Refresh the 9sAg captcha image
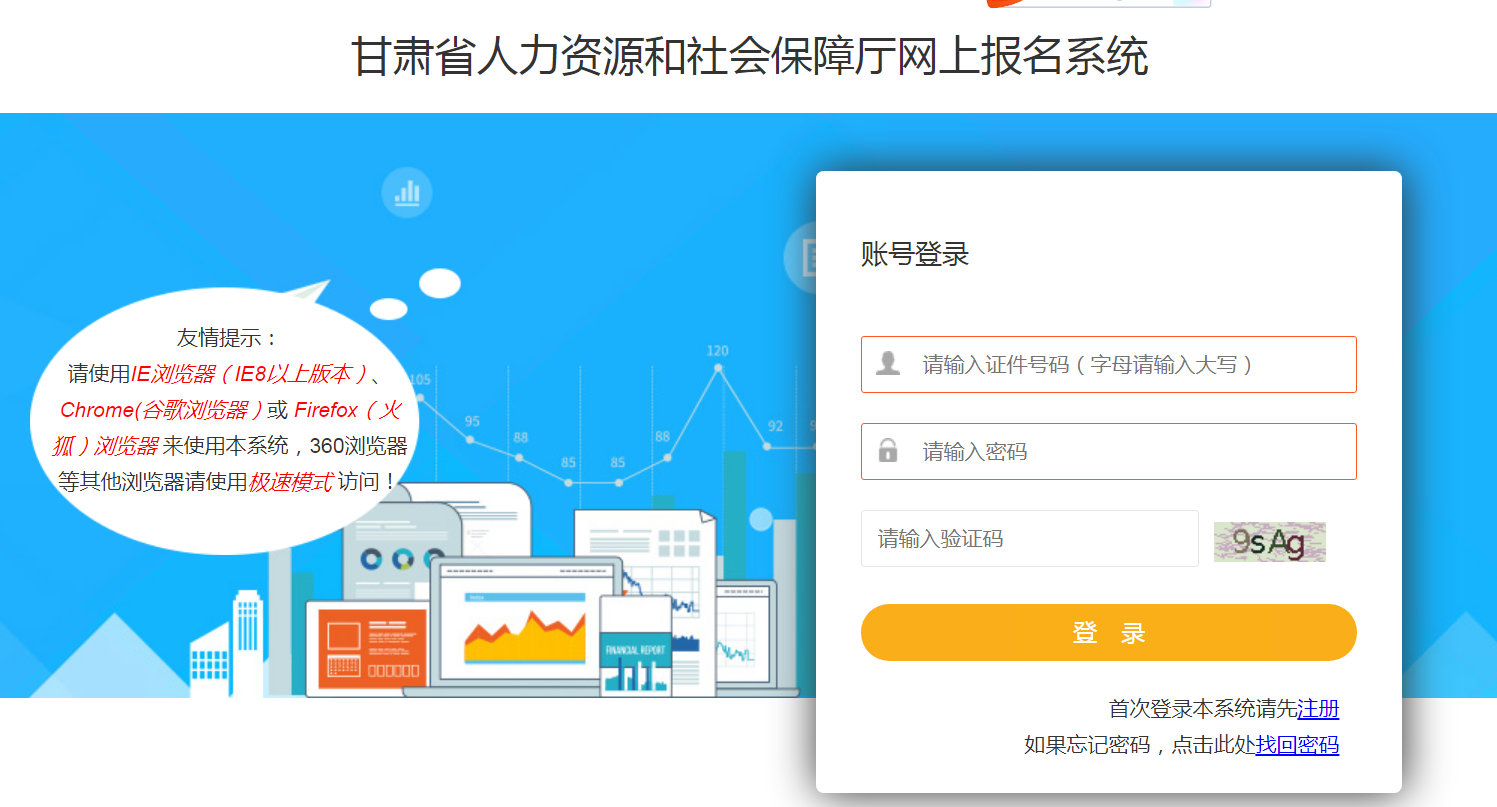The width and height of the screenshot is (1497, 807). 1270,542
